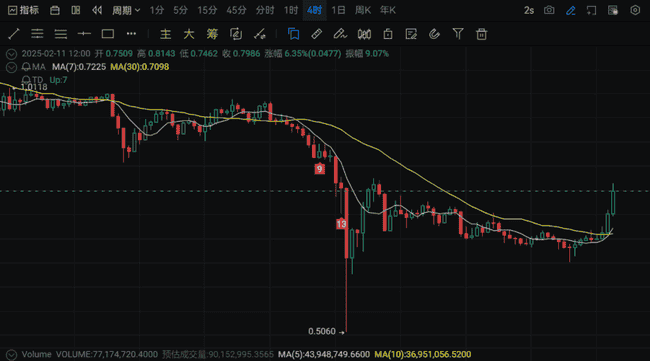
Task: Collapse the Volume panel chevron
Action: pyautogui.click(x=12, y=354)
